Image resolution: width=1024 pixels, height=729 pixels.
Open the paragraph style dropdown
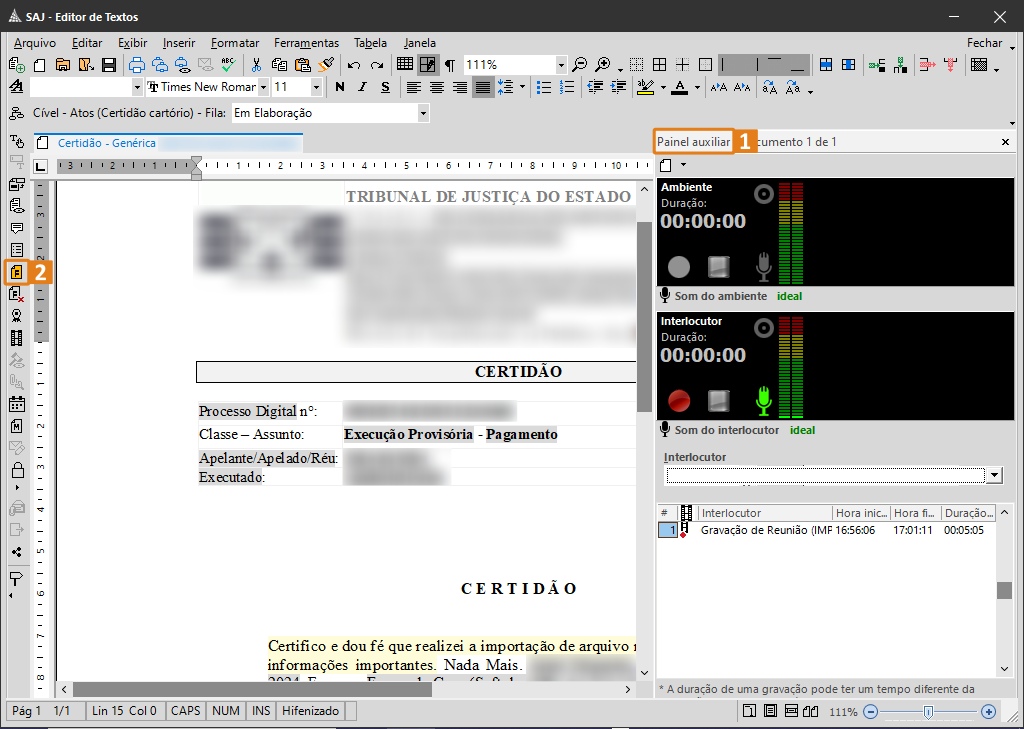point(136,87)
